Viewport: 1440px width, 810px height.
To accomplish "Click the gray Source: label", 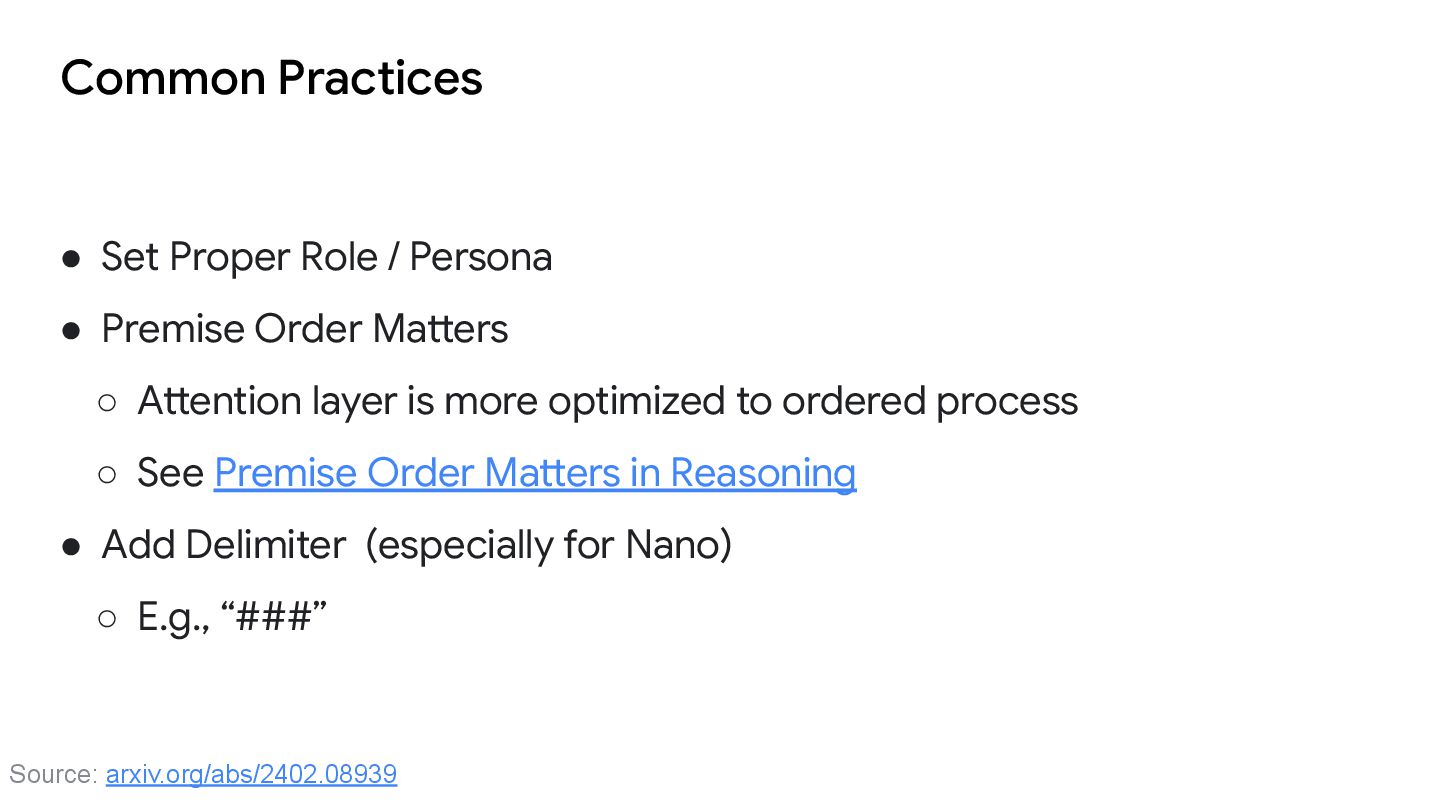I will click(53, 774).
